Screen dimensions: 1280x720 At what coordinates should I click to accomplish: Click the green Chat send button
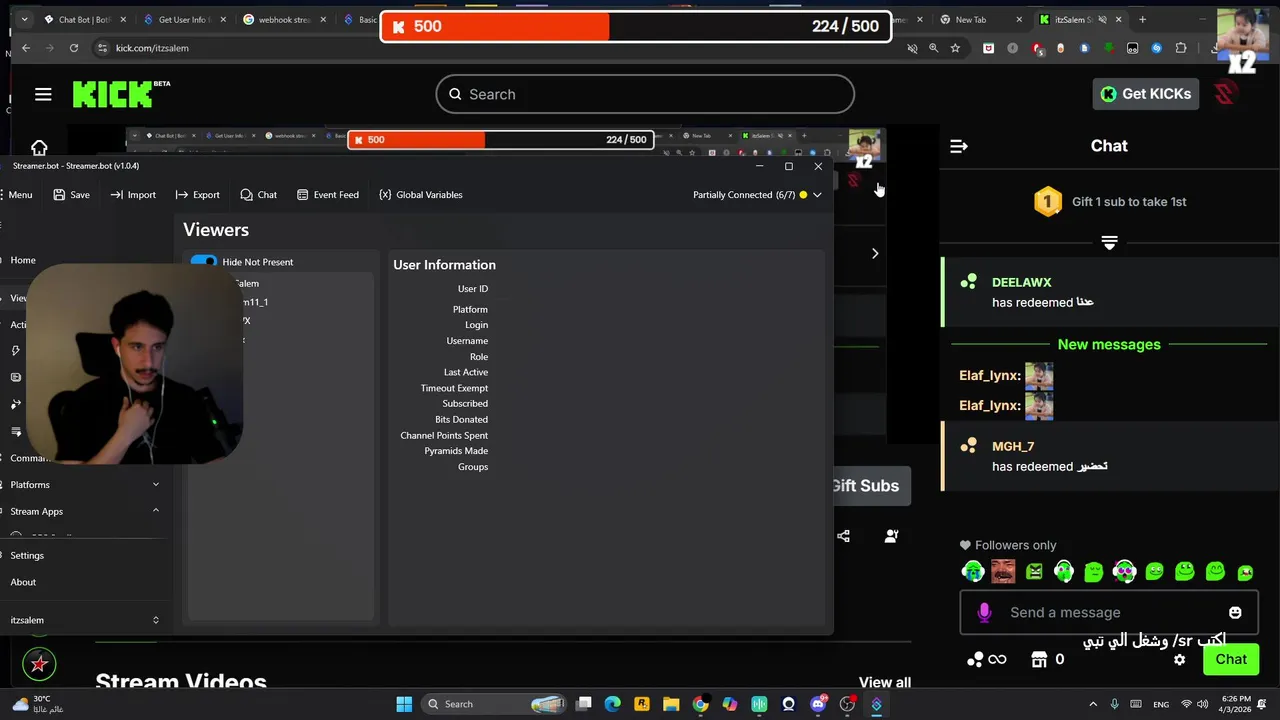[x=1231, y=659]
